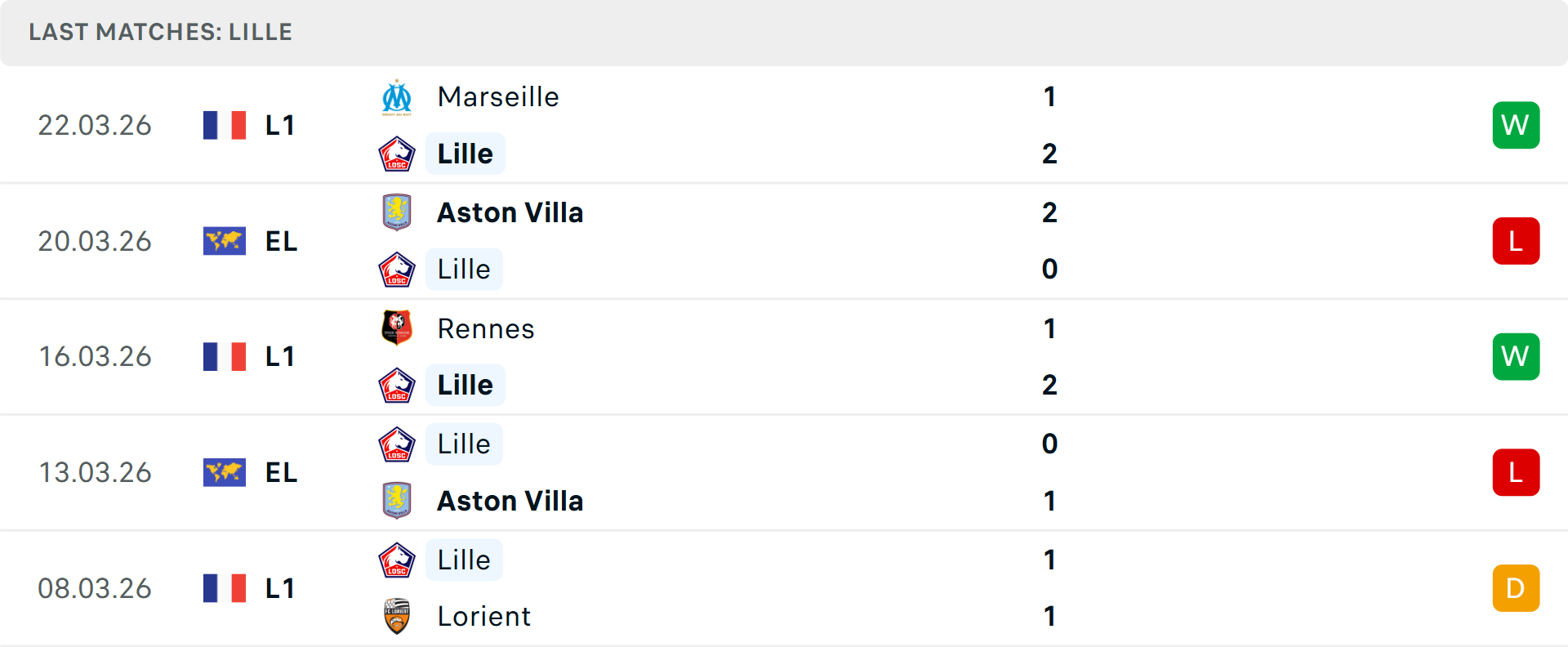
Task: Click the Aston Villa crest from 20.03.26
Action: (397, 212)
